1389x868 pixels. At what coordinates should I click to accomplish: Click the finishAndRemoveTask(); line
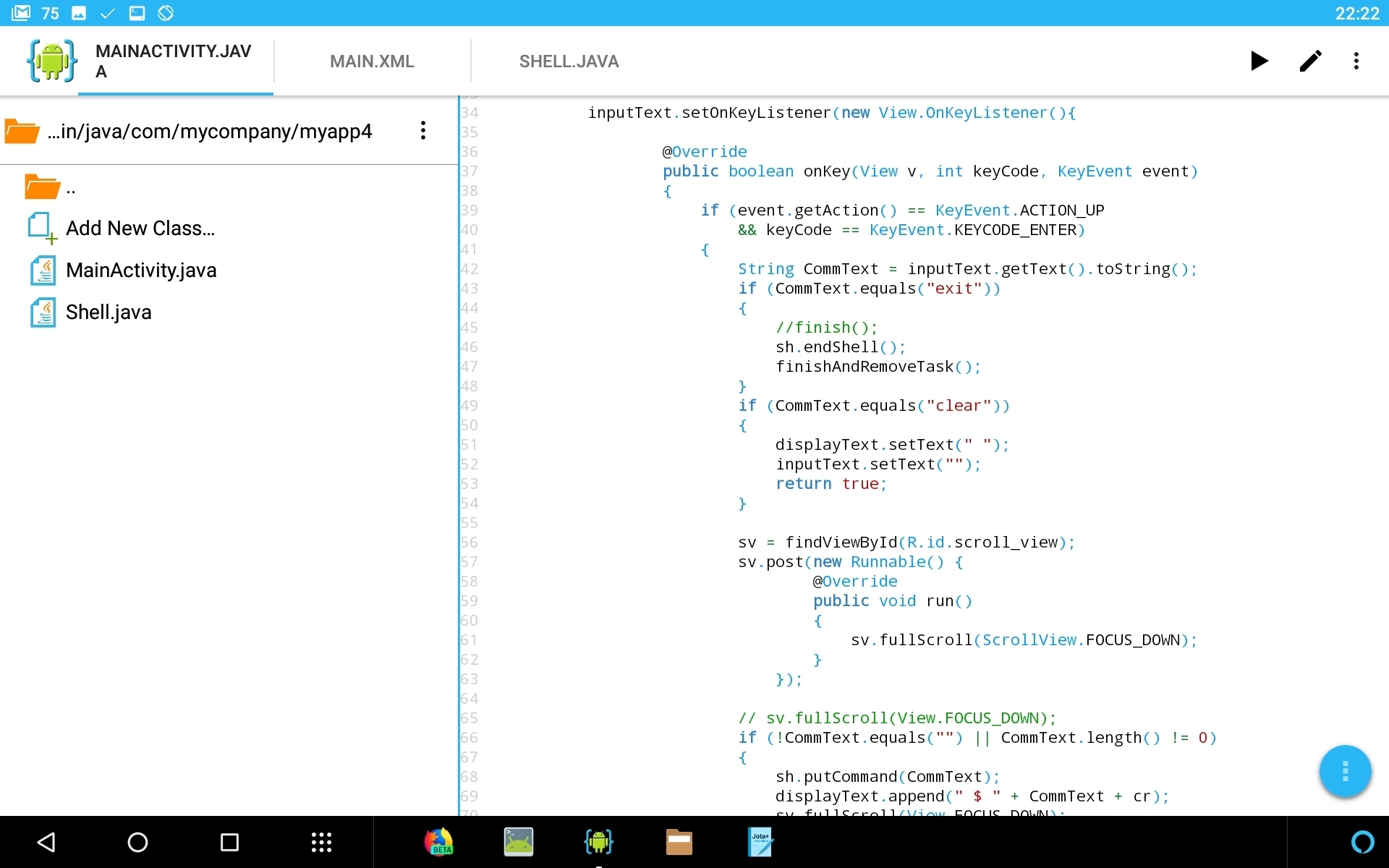coord(878,367)
